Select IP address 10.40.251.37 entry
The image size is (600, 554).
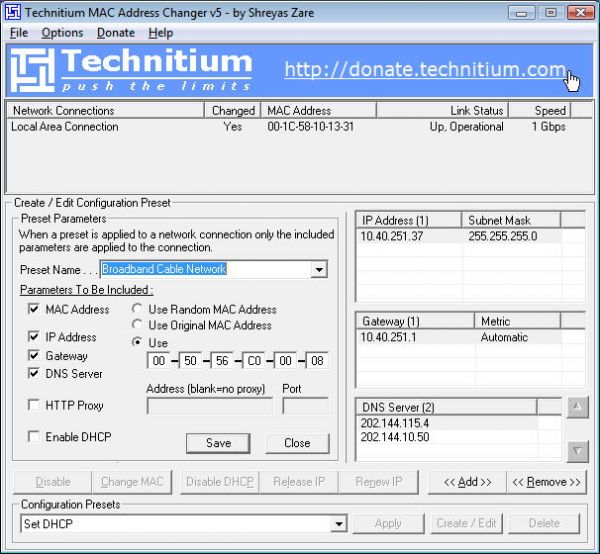click(392, 236)
